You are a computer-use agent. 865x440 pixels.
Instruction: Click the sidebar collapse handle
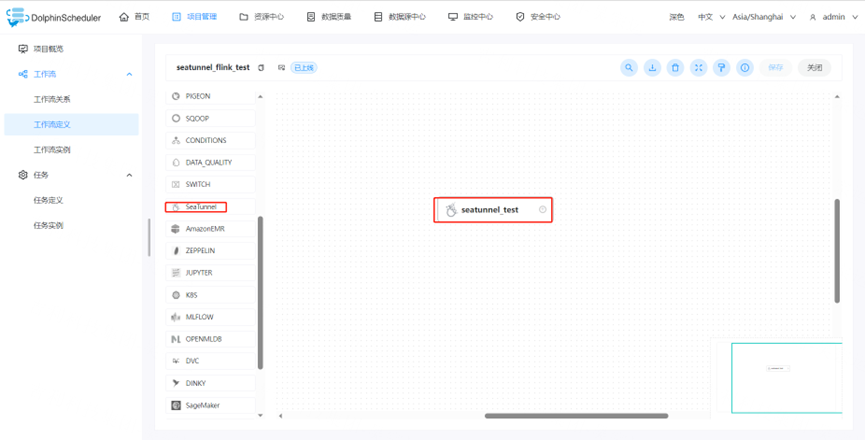[148, 238]
